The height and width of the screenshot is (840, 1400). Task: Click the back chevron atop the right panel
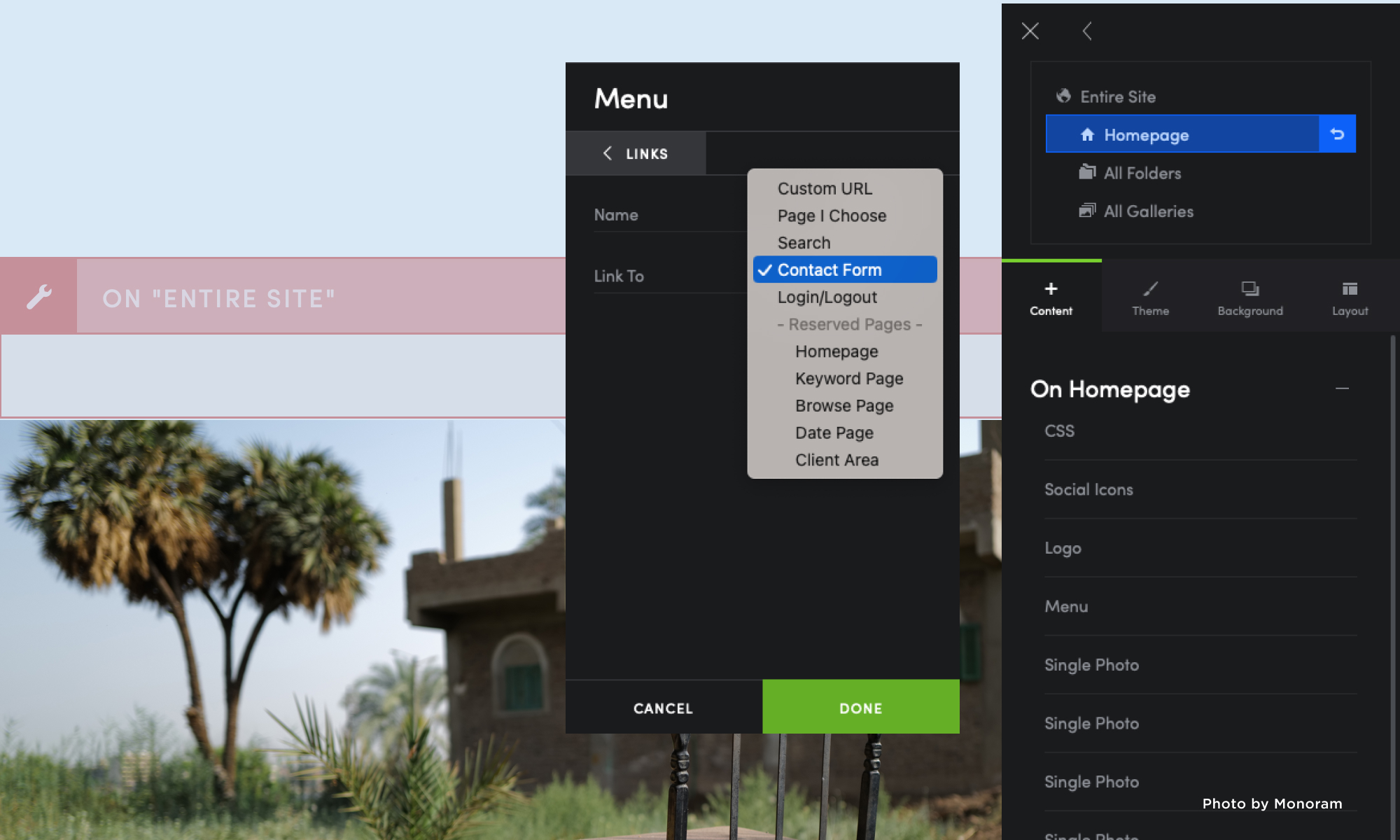pyautogui.click(x=1087, y=31)
